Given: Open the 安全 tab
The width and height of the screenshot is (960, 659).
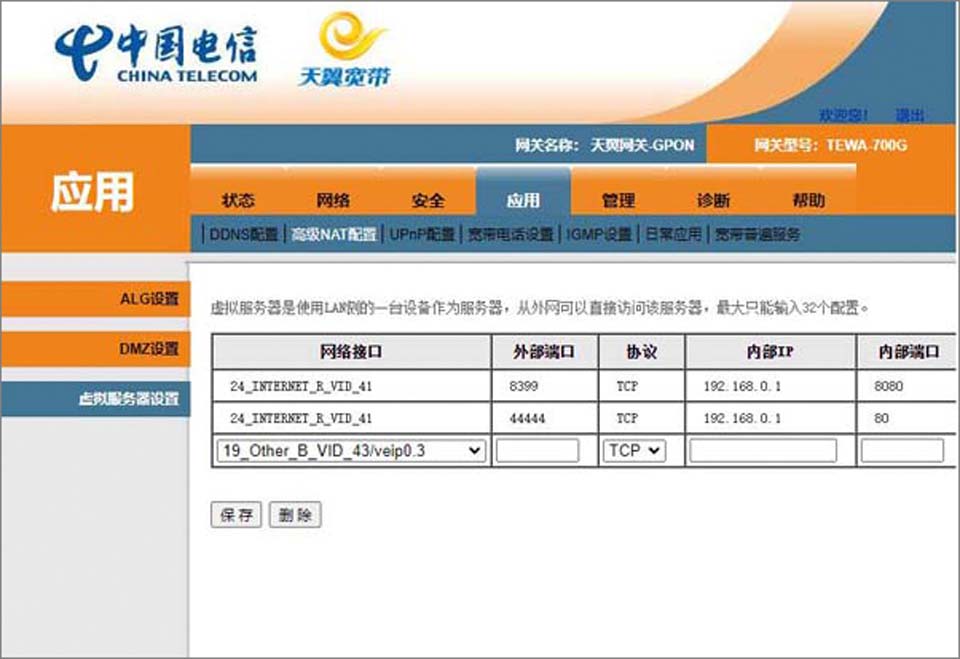Looking at the screenshot, I should coord(428,200).
